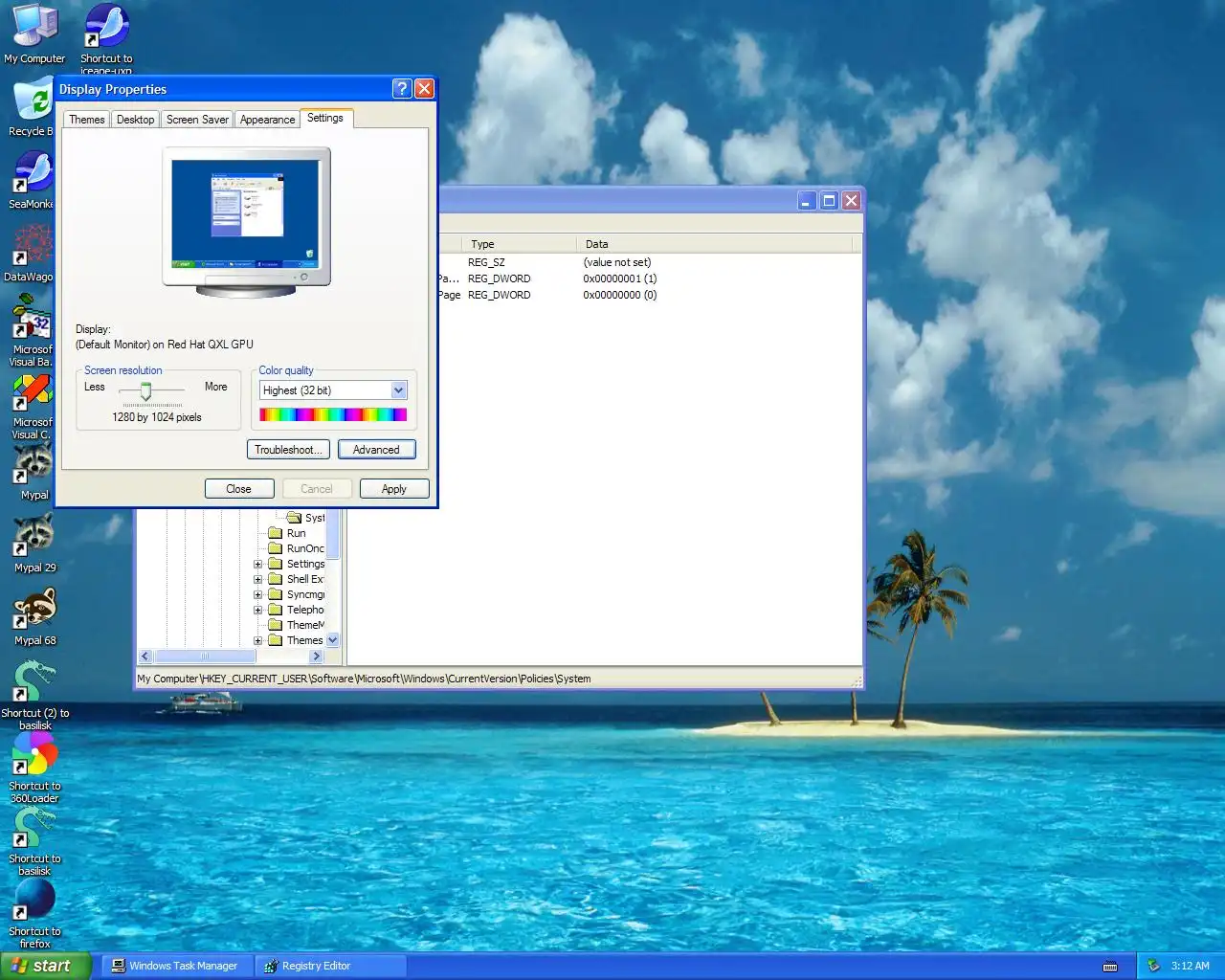Screen dimensions: 1225x980
Task: Click the system tray keyboard icon
Action: (x=1110, y=967)
